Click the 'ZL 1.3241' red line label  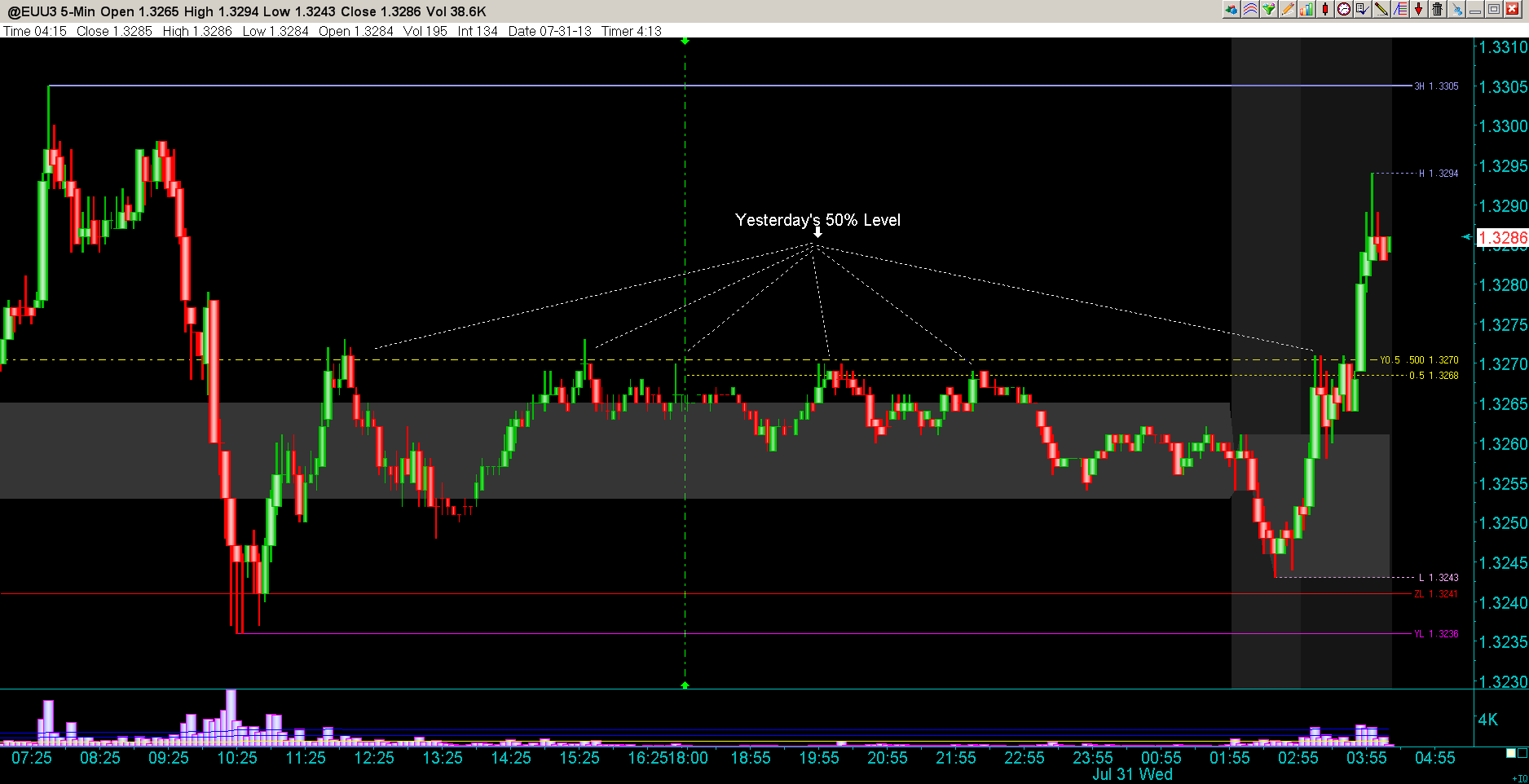pos(1436,594)
